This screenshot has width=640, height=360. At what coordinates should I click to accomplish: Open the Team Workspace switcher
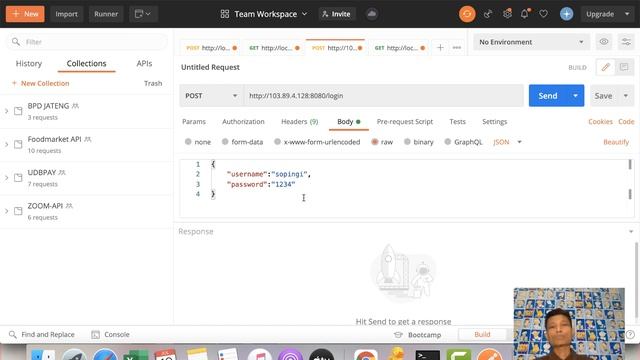click(x=264, y=14)
